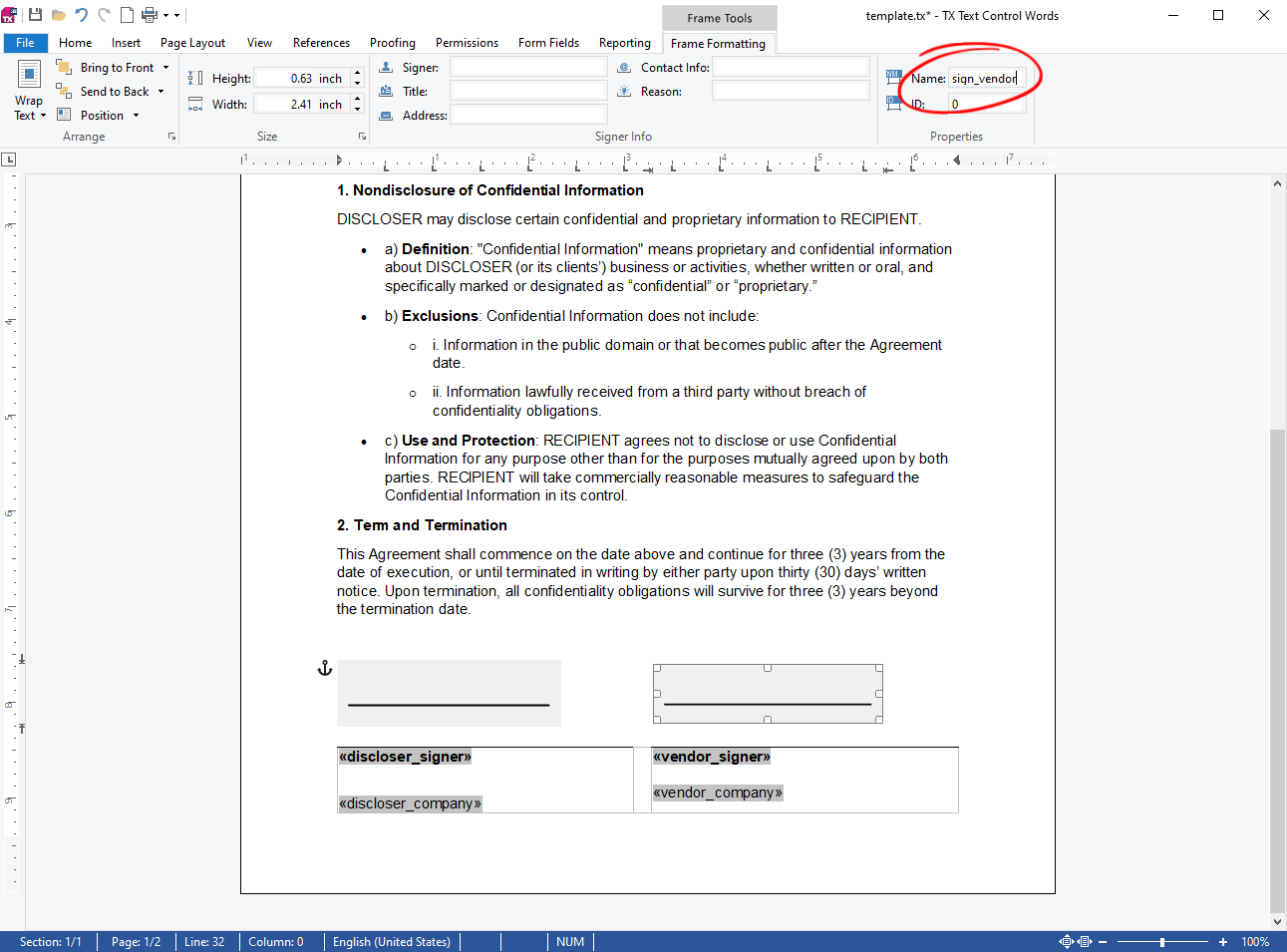Decrease Width with down stepper
This screenshot has width=1287, height=952.
357,109
